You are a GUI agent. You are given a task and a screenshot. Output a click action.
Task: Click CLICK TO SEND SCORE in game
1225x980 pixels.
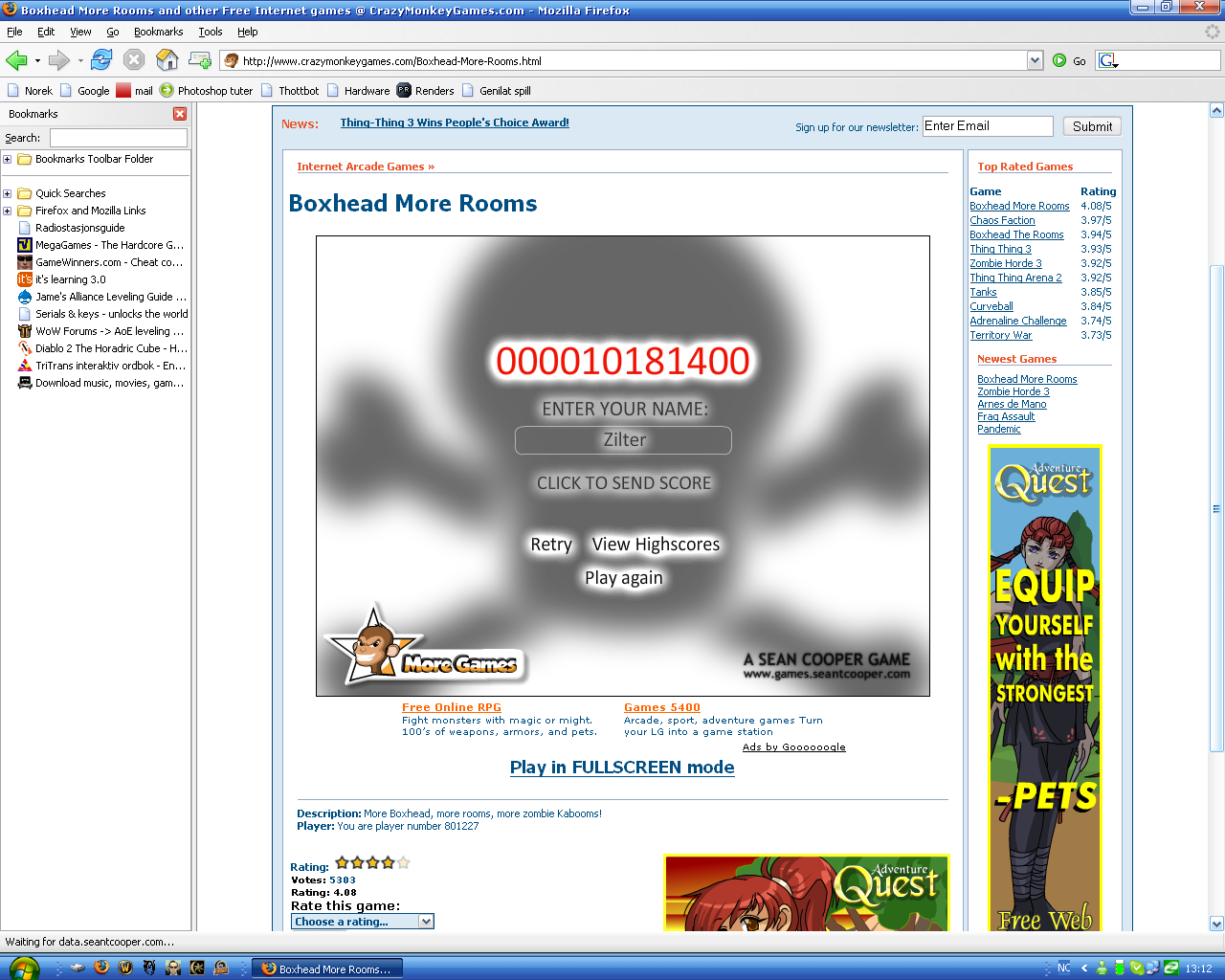[624, 483]
